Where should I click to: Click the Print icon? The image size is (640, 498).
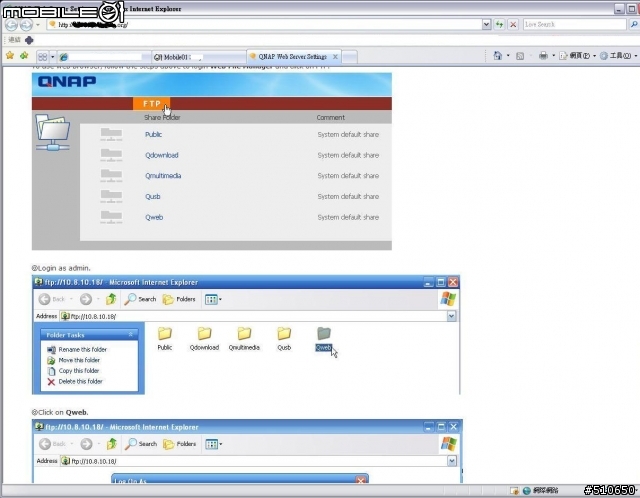pos(543,56)
